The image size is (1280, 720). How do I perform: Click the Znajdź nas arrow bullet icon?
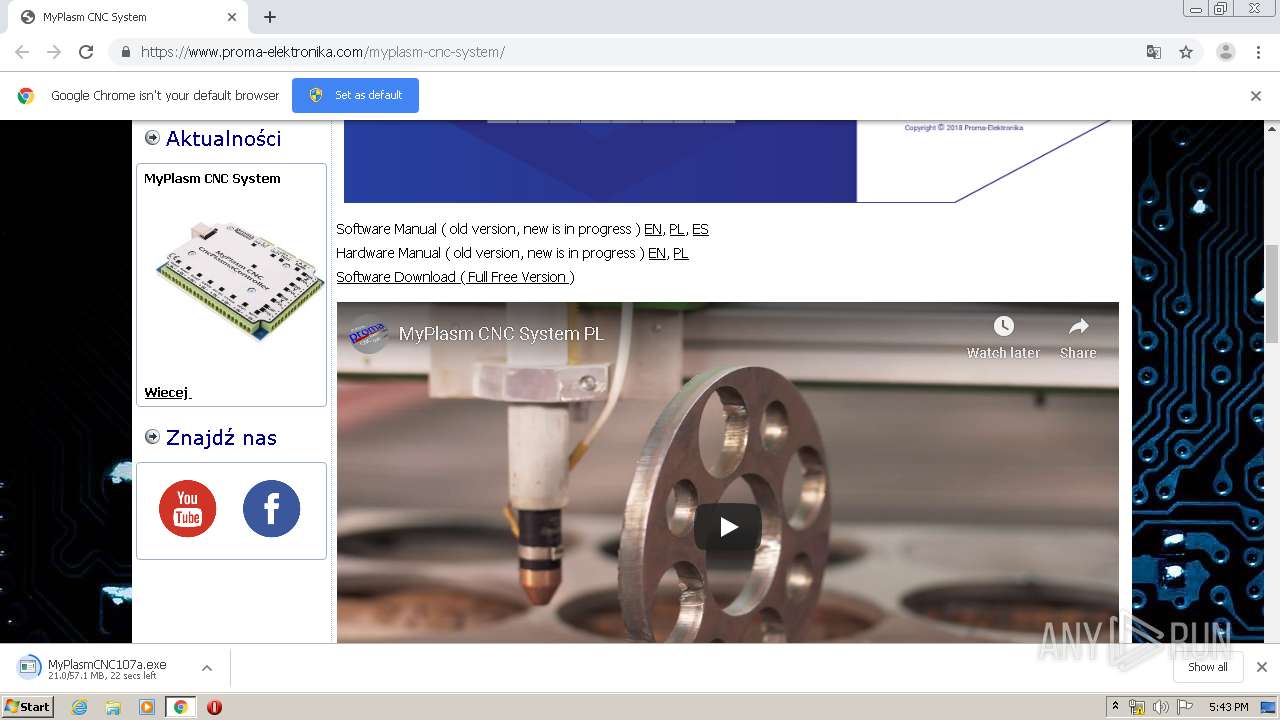click(152, 436)
